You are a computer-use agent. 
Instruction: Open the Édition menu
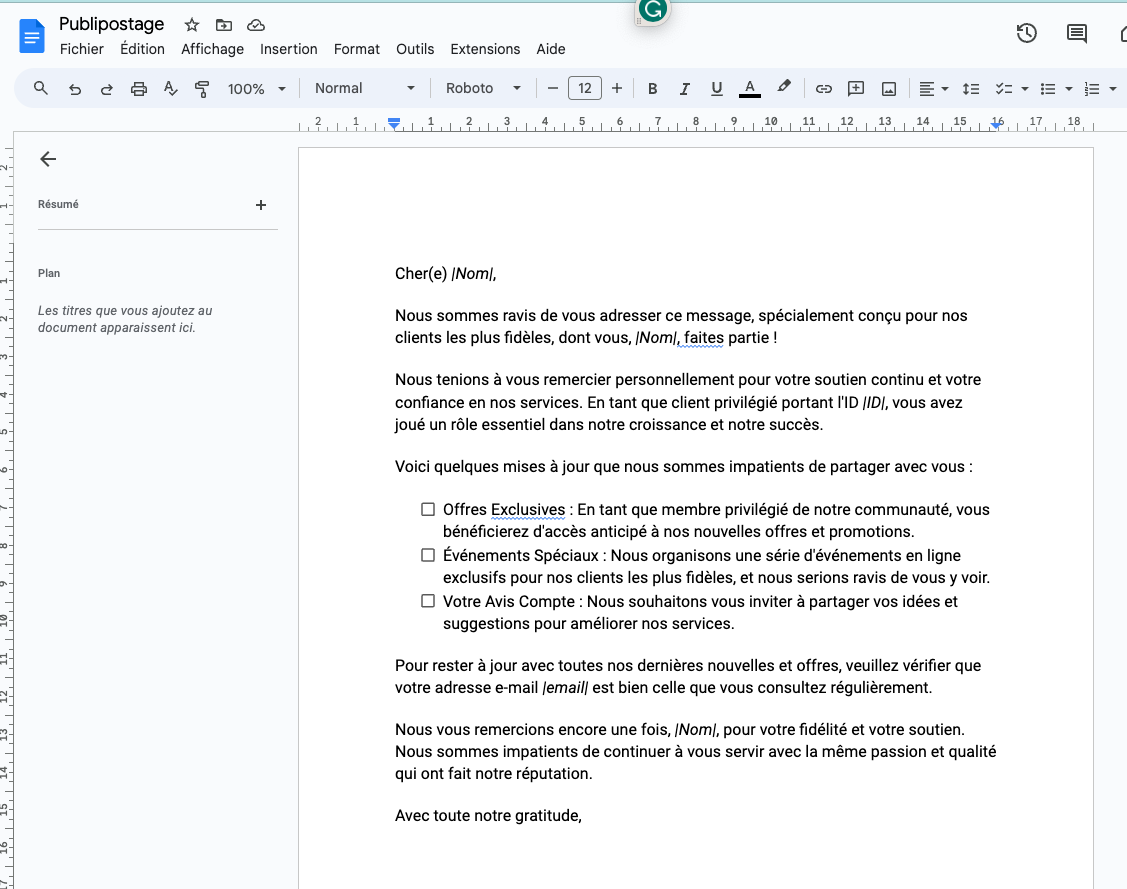coord(142,49)
